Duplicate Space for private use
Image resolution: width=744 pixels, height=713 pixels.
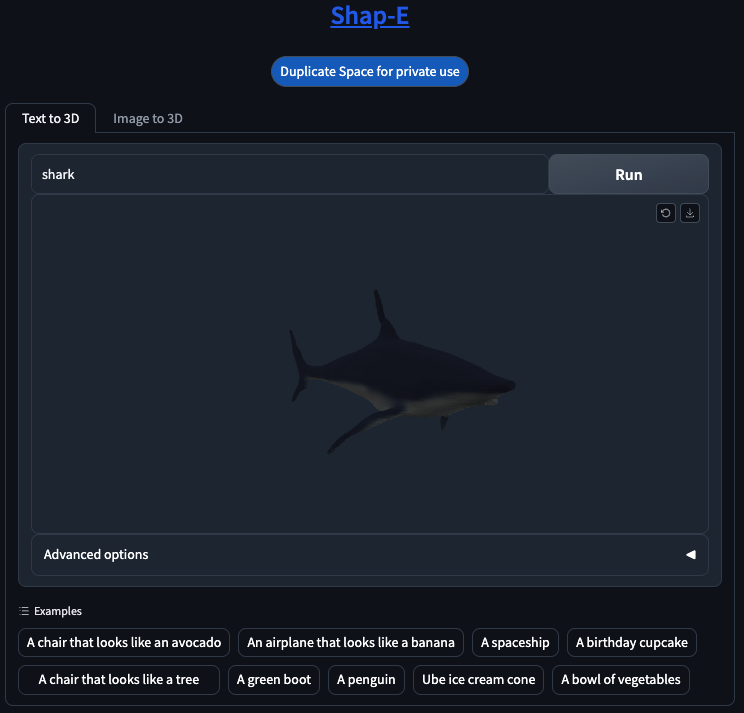(370, 72)
